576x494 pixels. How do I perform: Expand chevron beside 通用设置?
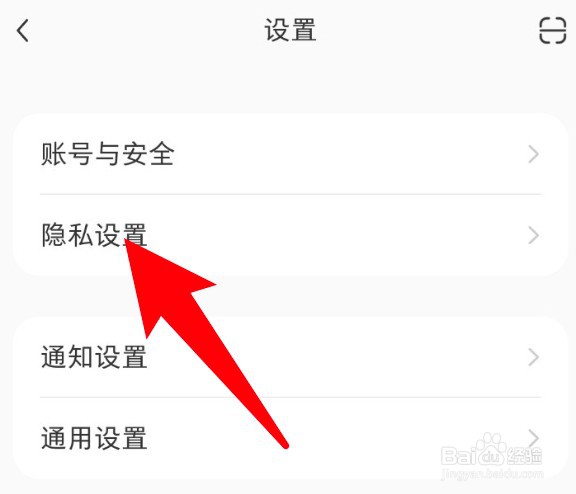click(533, 438)
